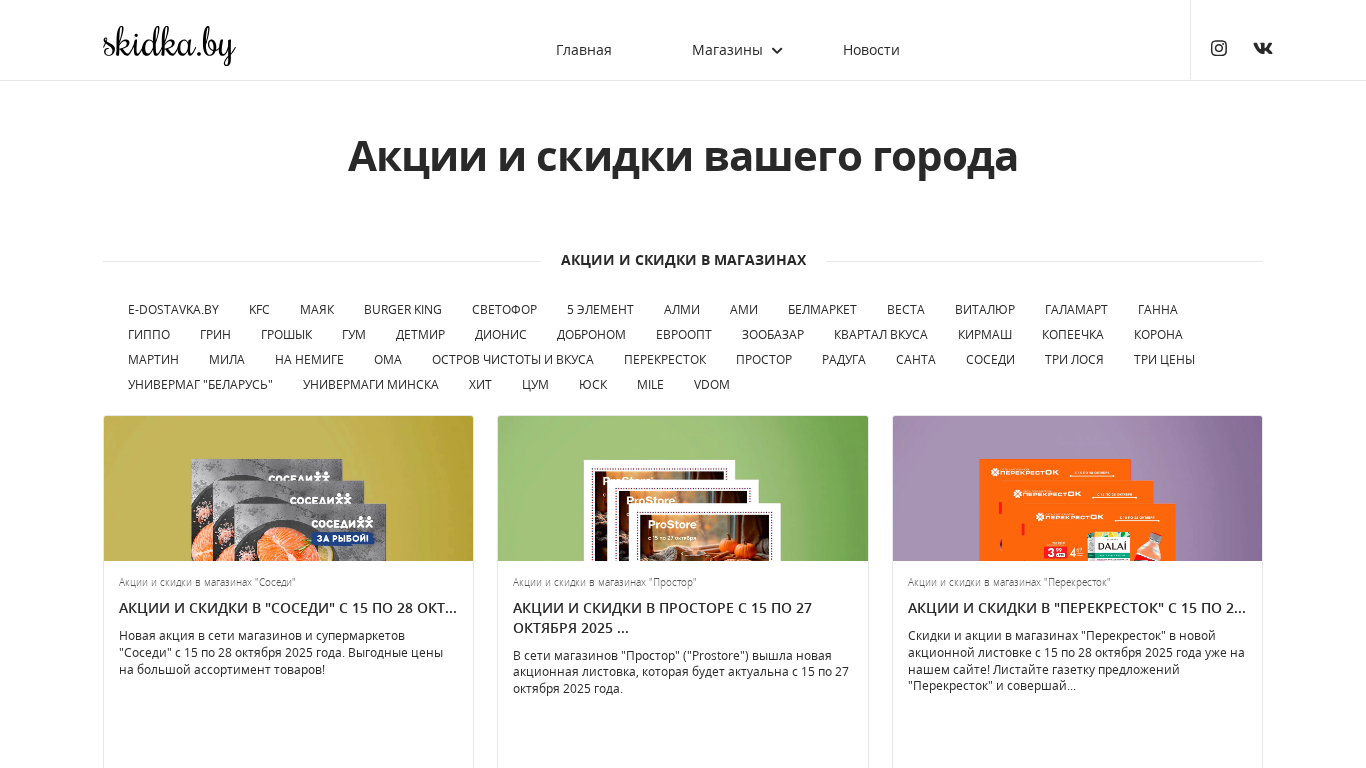1366x768 pixels.
Task: Choose the МИЛА store link
Action: [x=227, y=359]
